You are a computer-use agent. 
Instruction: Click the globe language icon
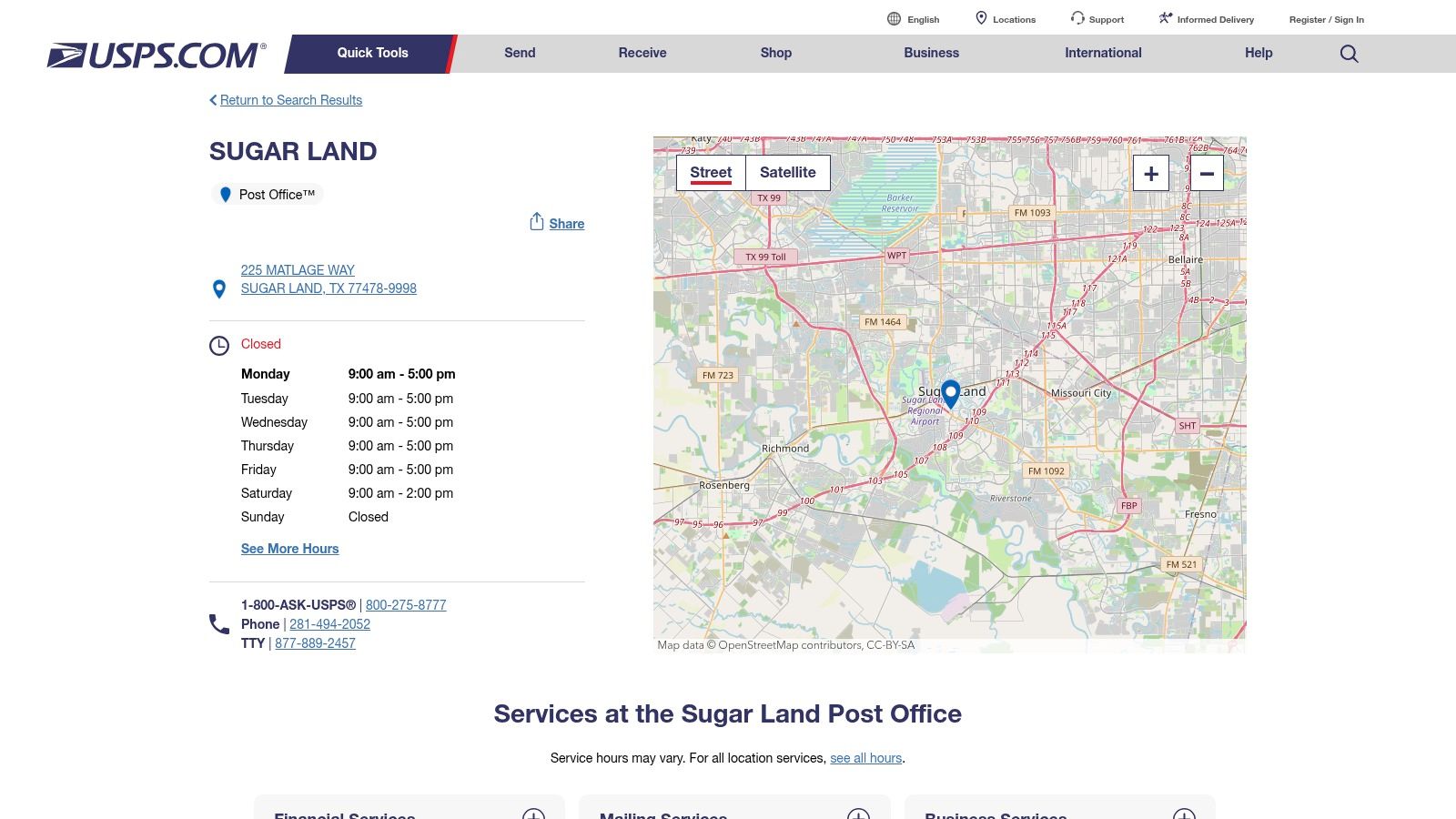894,18
